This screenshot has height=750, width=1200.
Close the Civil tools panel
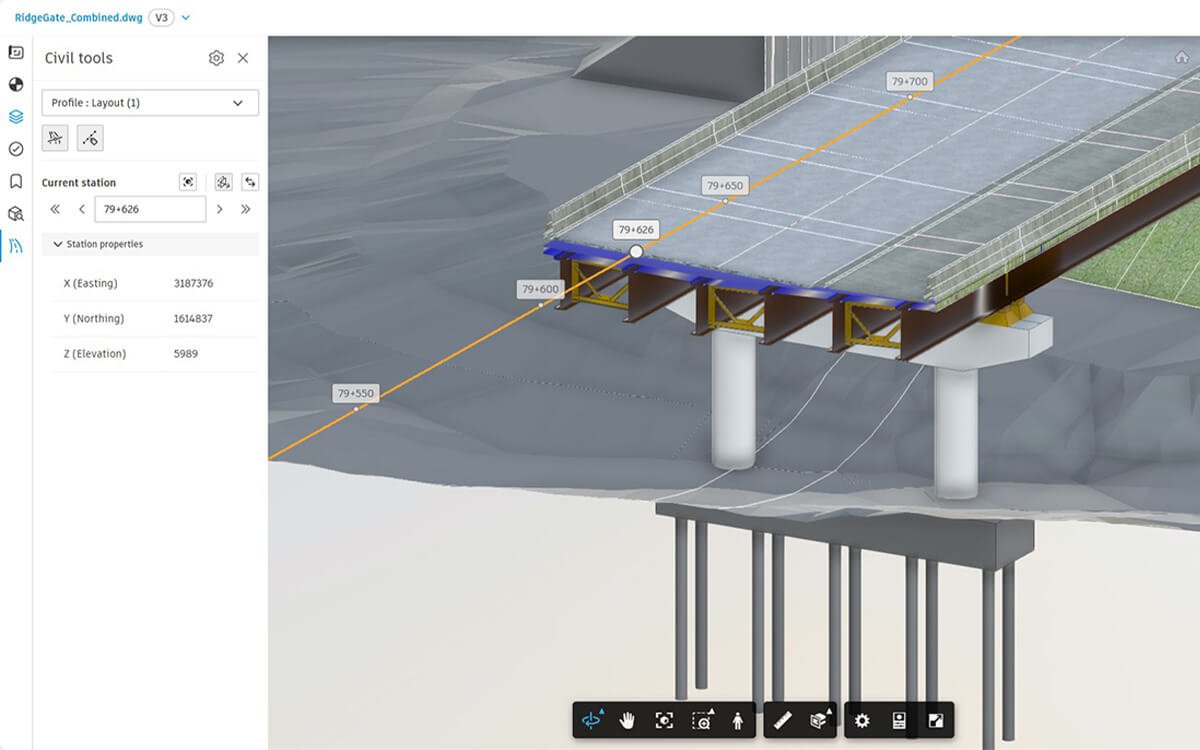(x=243, y=58)
